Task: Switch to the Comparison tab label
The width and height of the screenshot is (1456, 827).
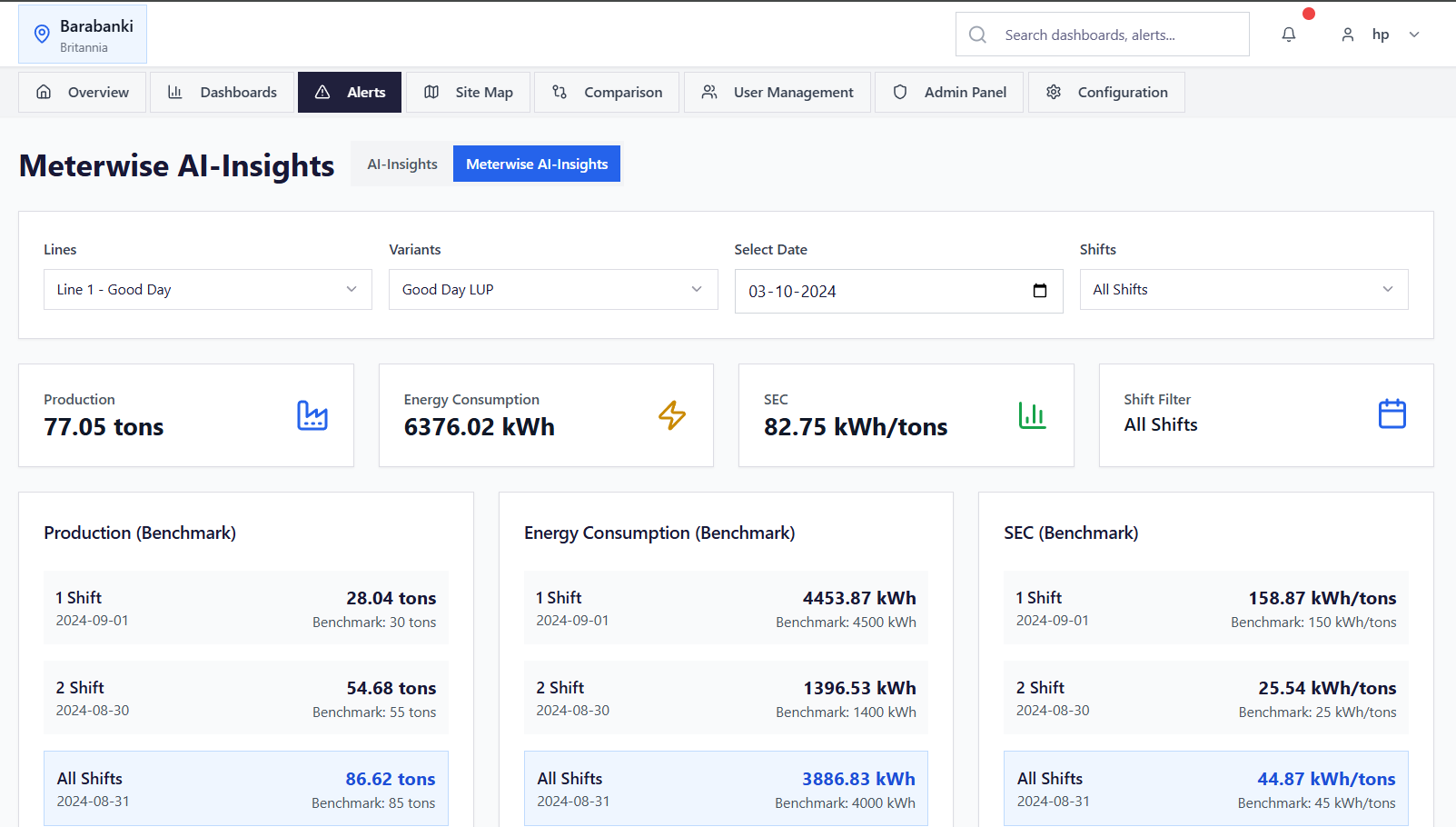Action: coord(623,92)
